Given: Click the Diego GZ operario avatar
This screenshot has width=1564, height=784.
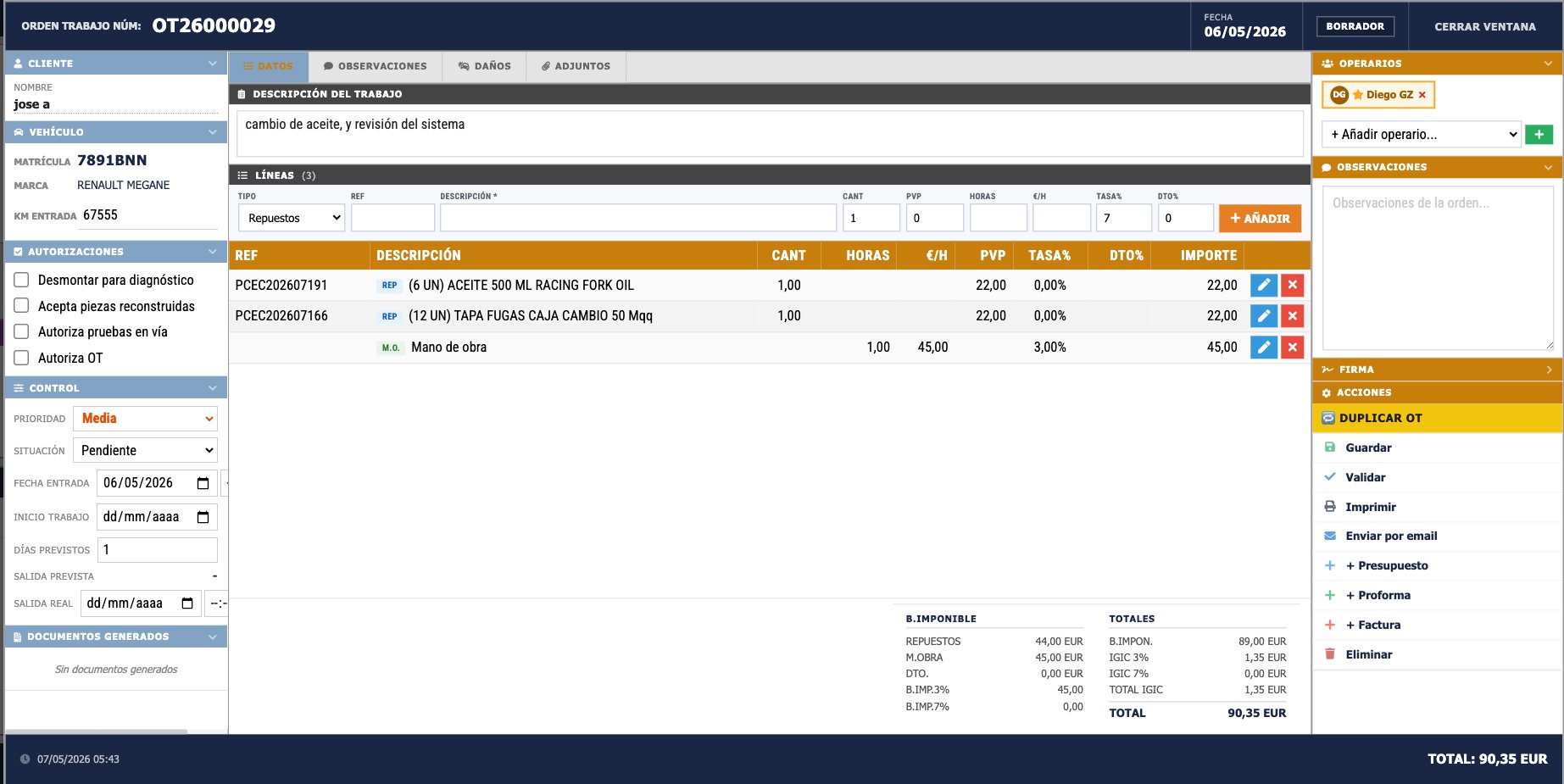Looking at the screenshot, I should [x=1339, y=95].
